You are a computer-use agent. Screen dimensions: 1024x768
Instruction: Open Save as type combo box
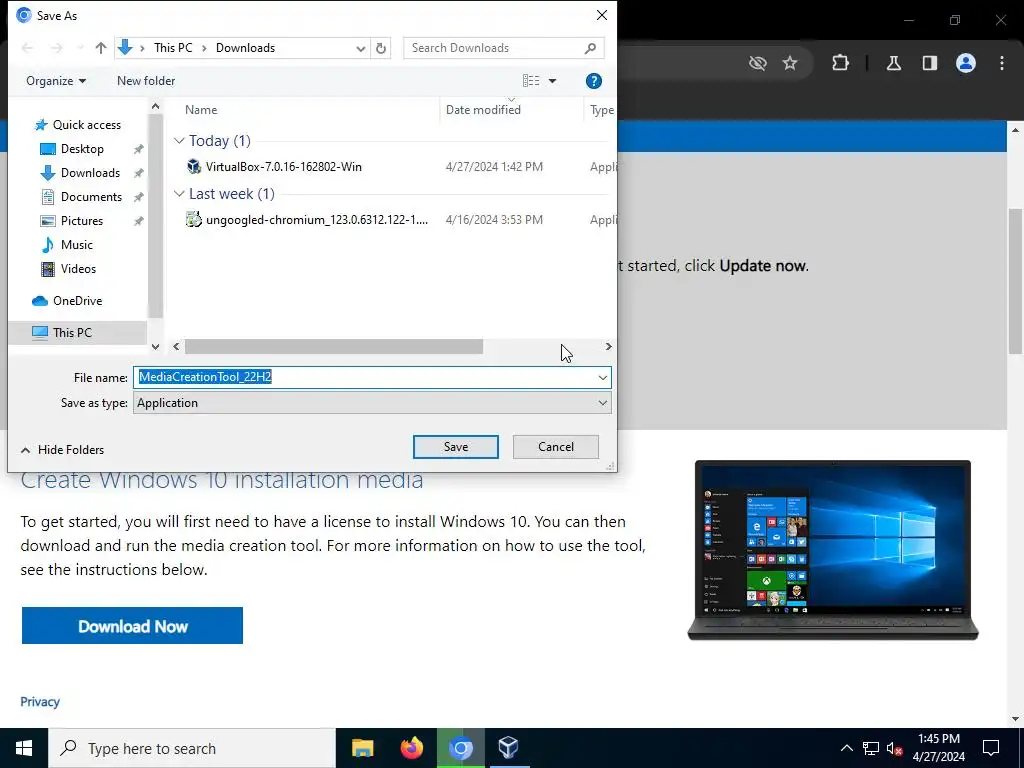(372, 403)
